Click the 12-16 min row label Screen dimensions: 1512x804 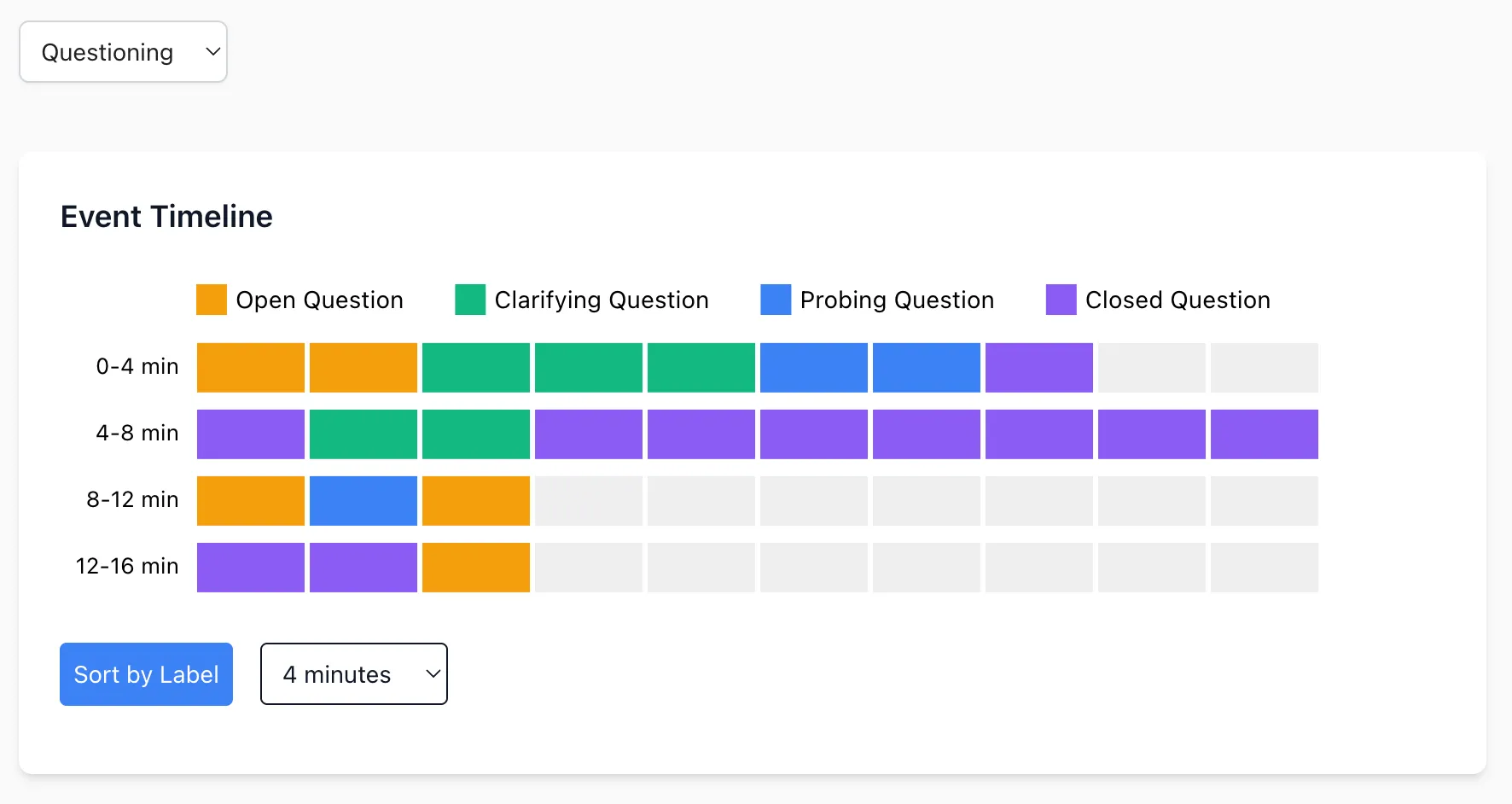127,566
